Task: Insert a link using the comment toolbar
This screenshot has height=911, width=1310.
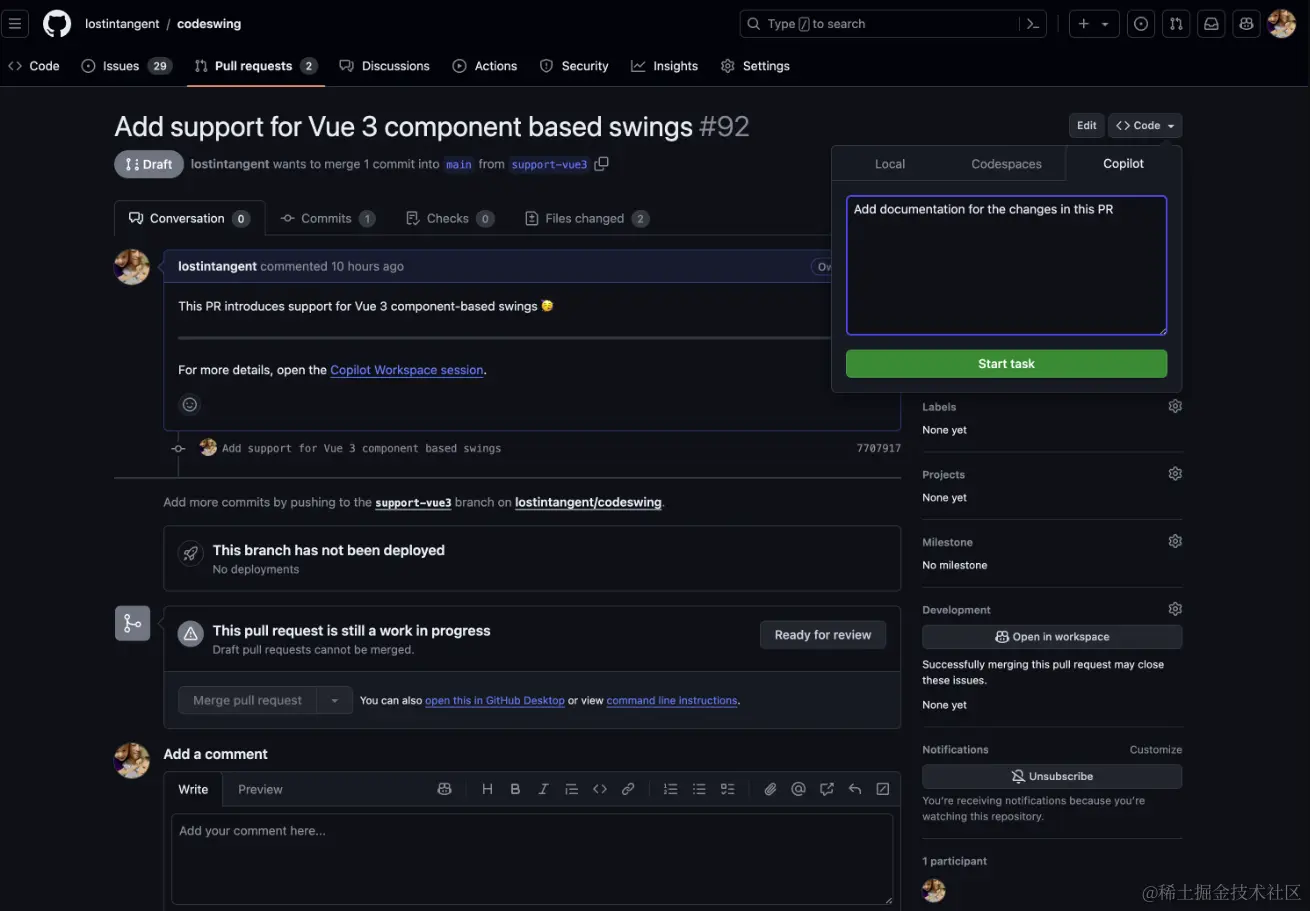Action: 628,789
